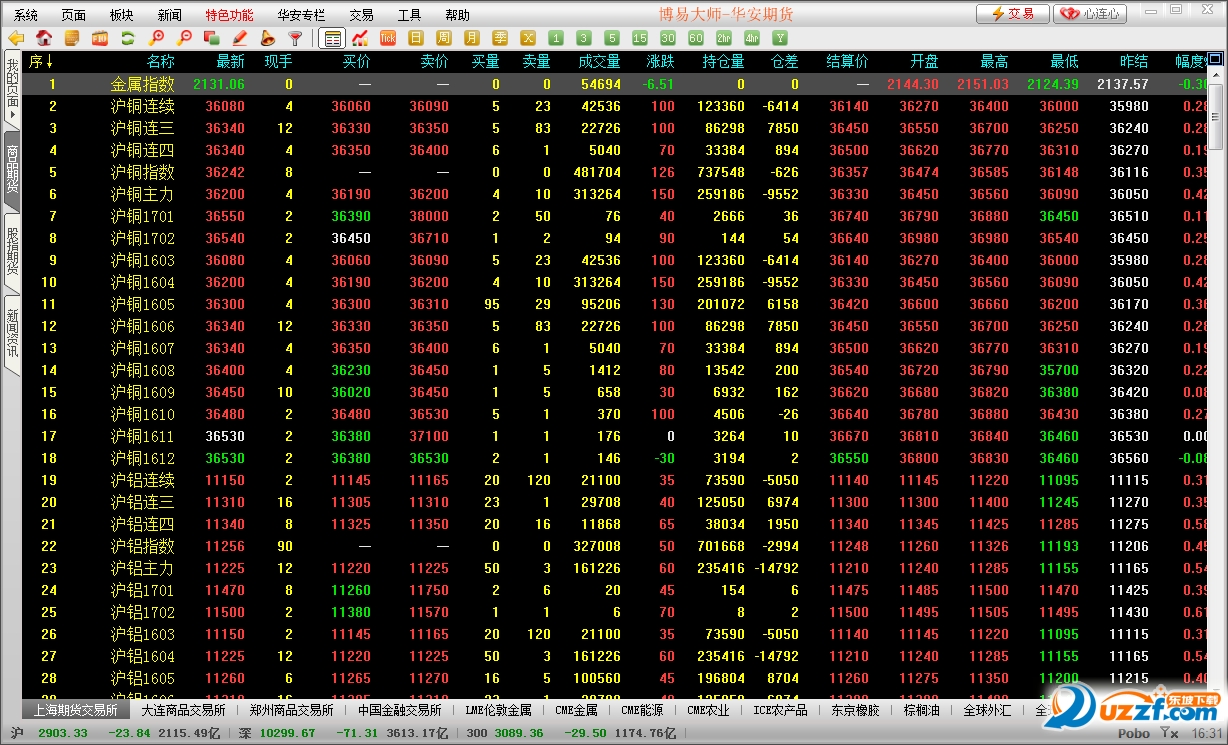Image resolution: width=1228 pixels, height=745 pixels.
Task: Select the 3-minute period button
Action: (584, 39)
